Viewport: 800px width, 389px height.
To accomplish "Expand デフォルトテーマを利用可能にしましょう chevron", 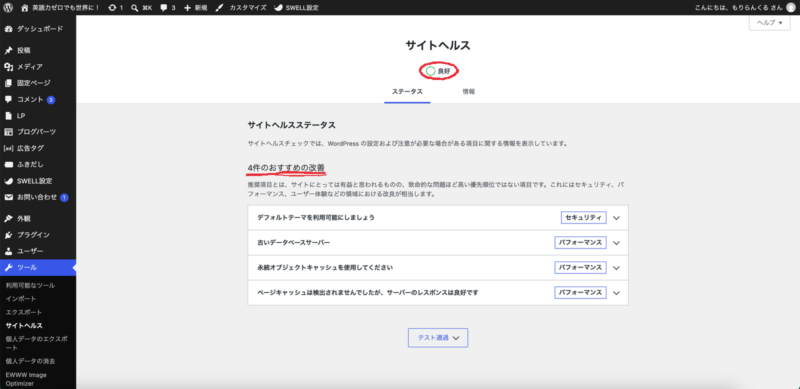I will point(616,218).
